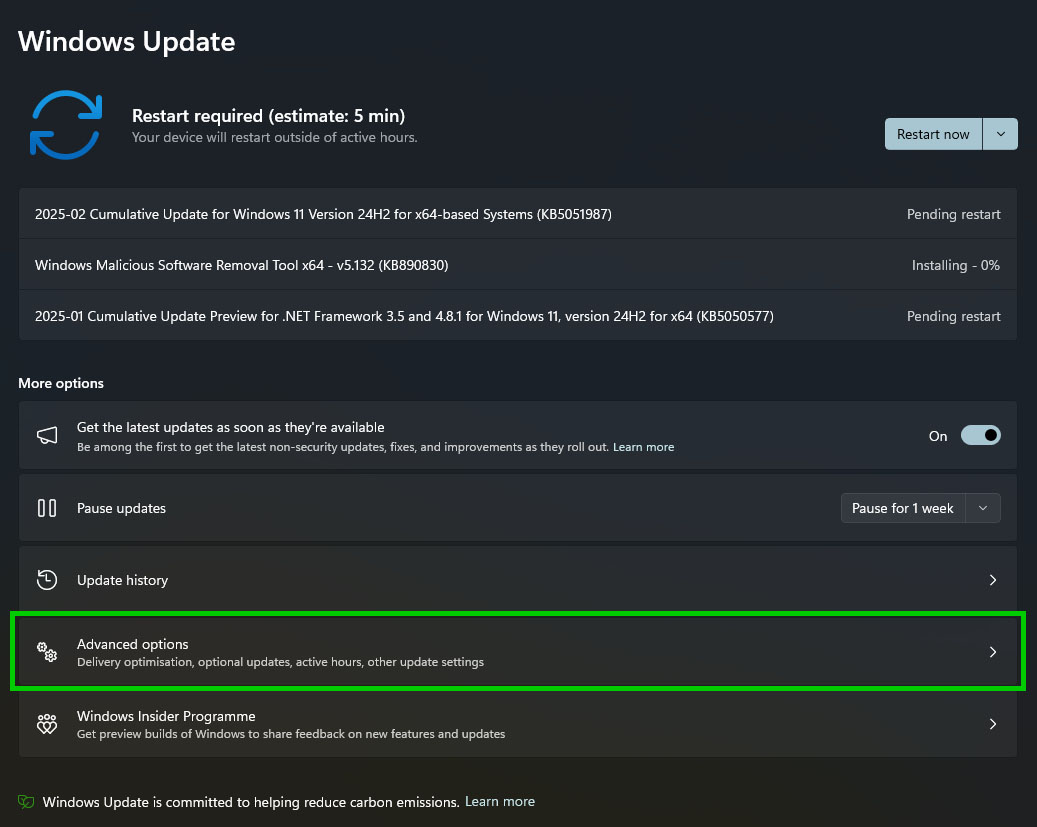Click the Advanced options chevron arrow
Viewport: 1037px width, 827px height.
click(992, 652)
